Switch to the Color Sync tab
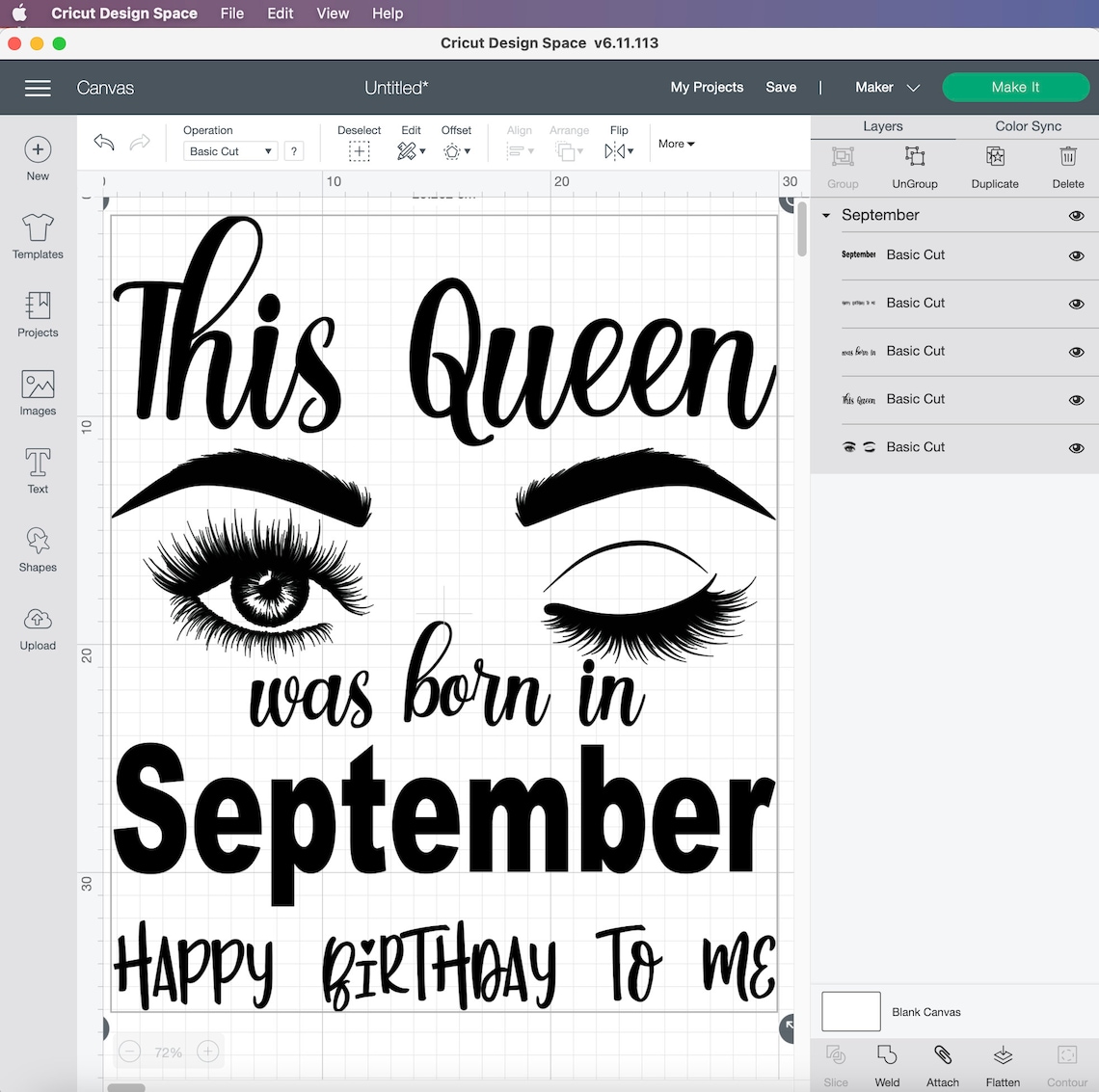The image size is (1099, 1092). pos(1027,125)
